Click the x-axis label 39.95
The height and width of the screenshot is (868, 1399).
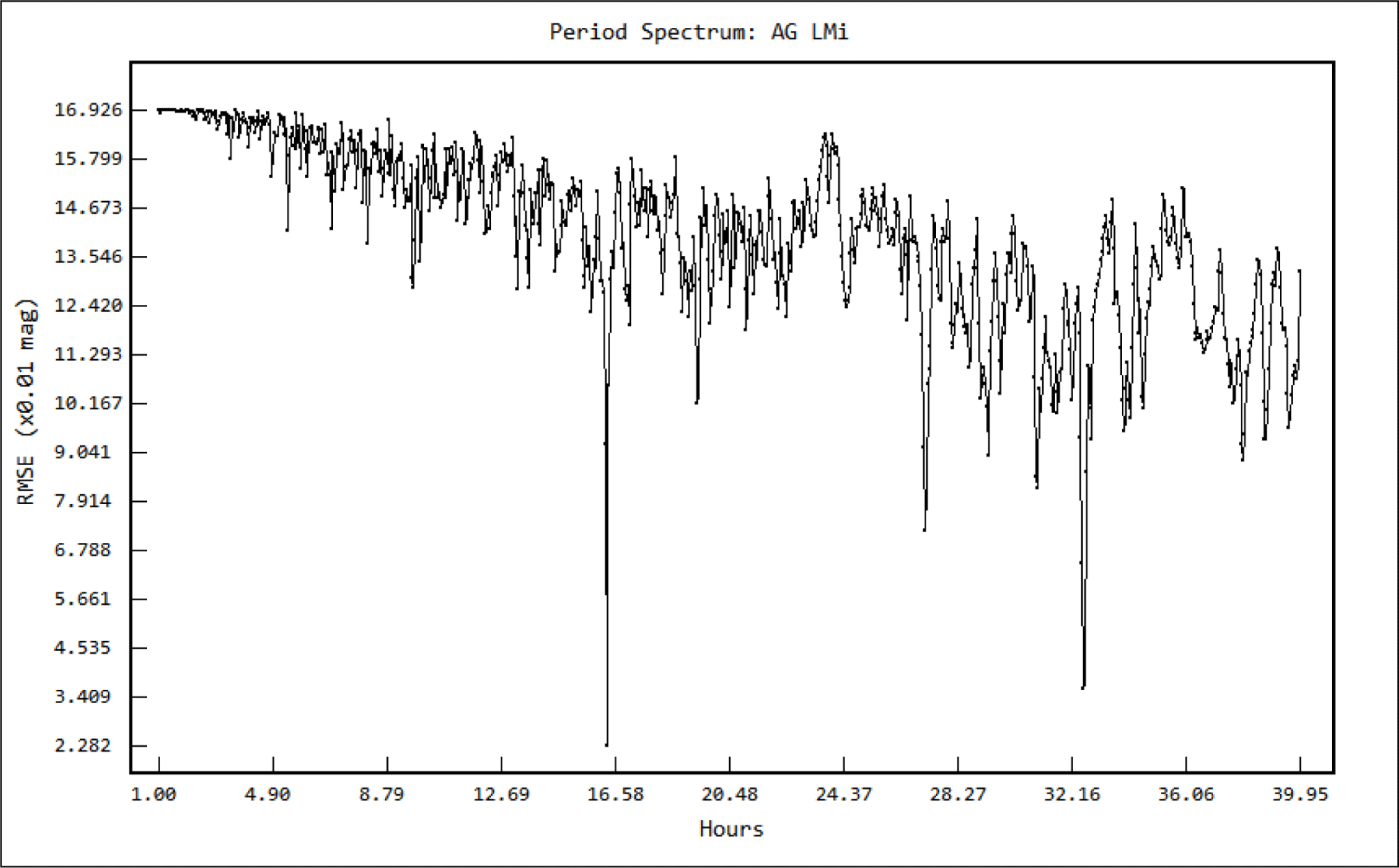tap(1300, 794)
